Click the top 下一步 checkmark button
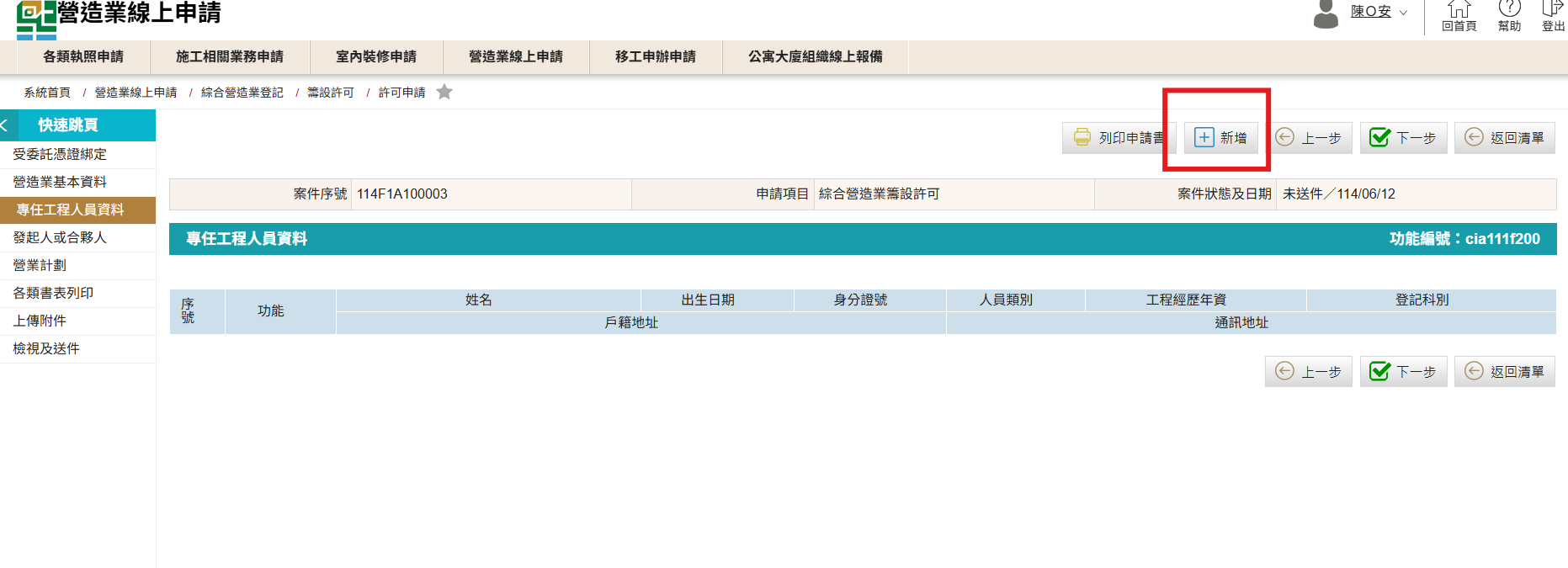Viewport: 1568px width, 568px height. click(1403, 138)
